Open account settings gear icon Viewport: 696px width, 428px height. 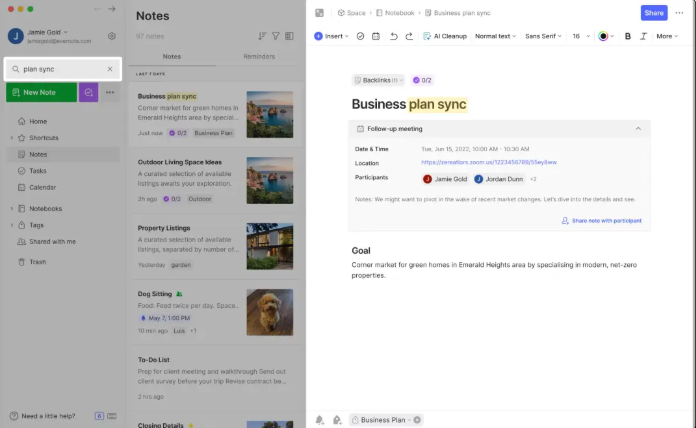pos(112,36)
